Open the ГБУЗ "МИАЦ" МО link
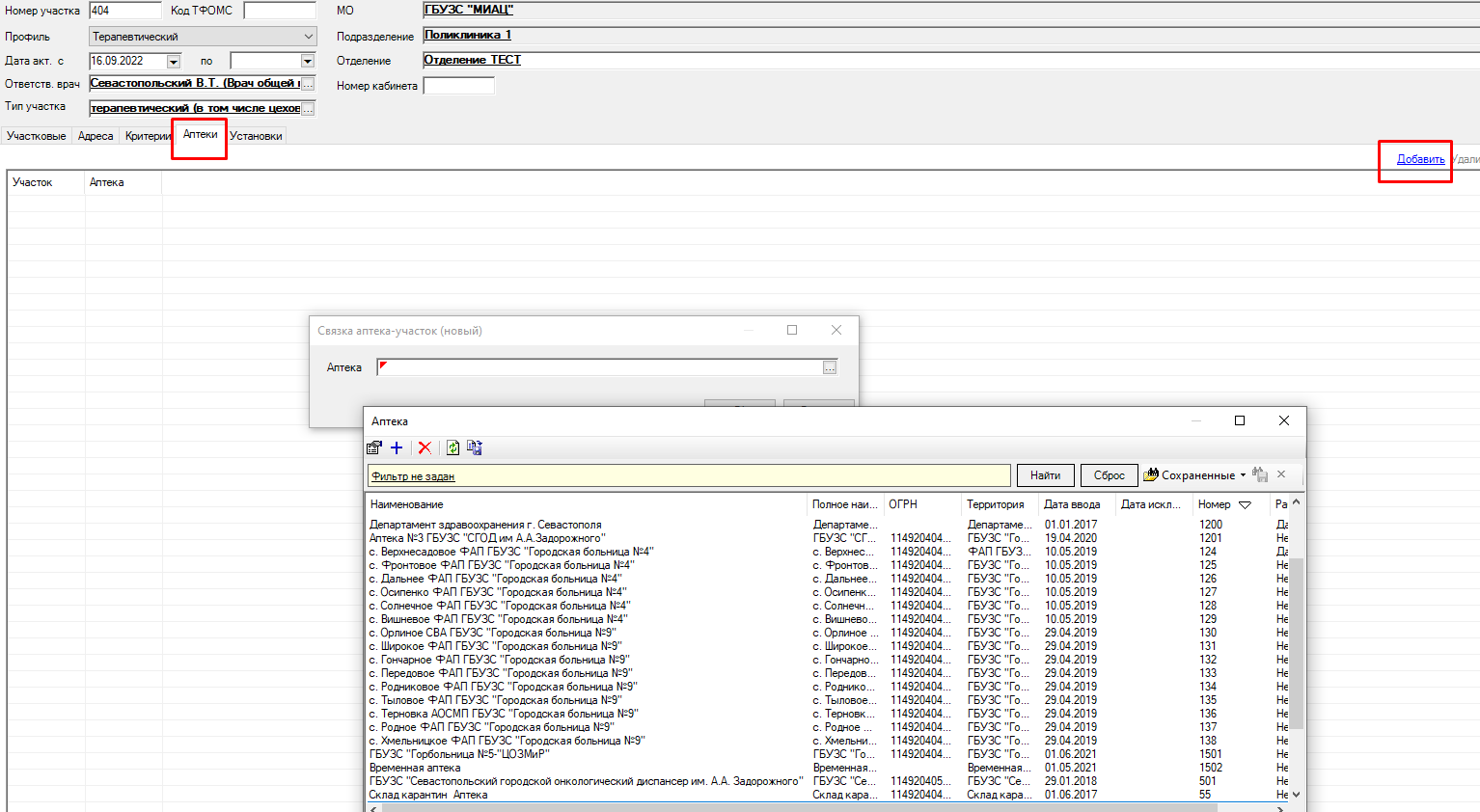This screenshot has width=1480, height=812. 469,10
